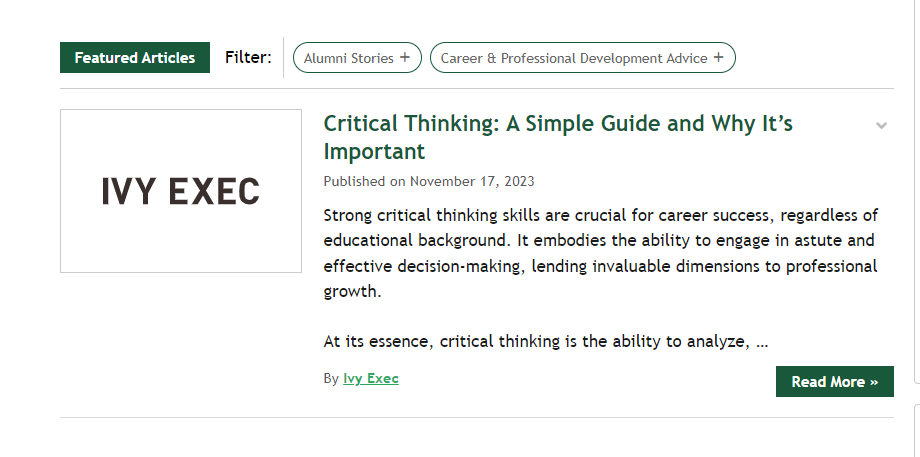Click the Published on November 17, 2023 date

coord(429,182)
